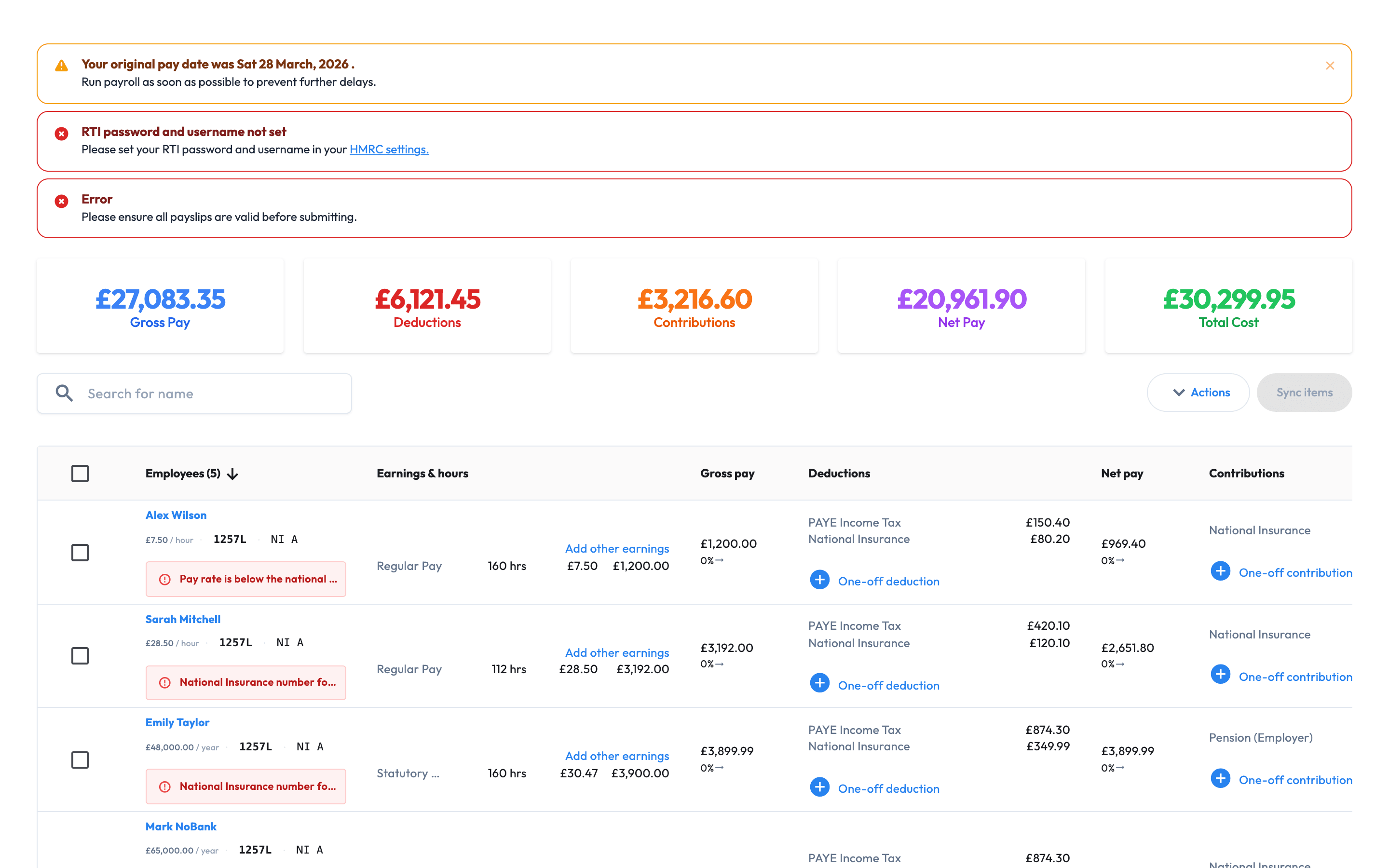Click the Contributions column header

click(x=1246, y=473)
